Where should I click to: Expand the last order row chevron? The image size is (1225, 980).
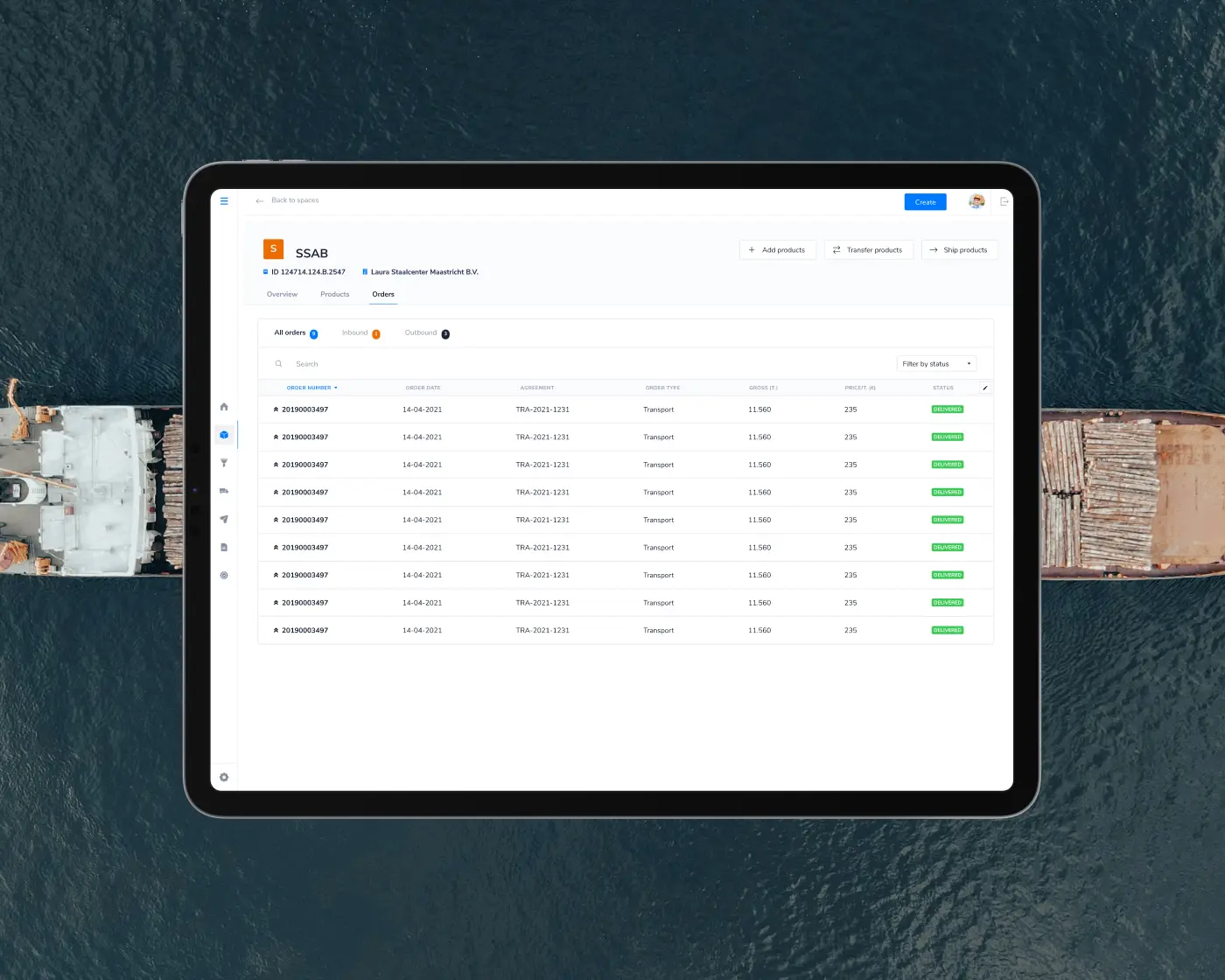[x=276, y=630]
